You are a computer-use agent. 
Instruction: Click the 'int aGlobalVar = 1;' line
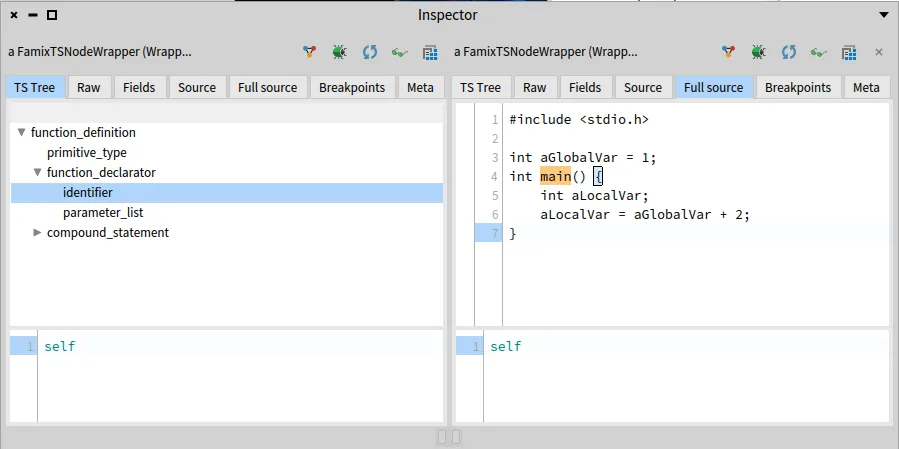pos(583,157)
